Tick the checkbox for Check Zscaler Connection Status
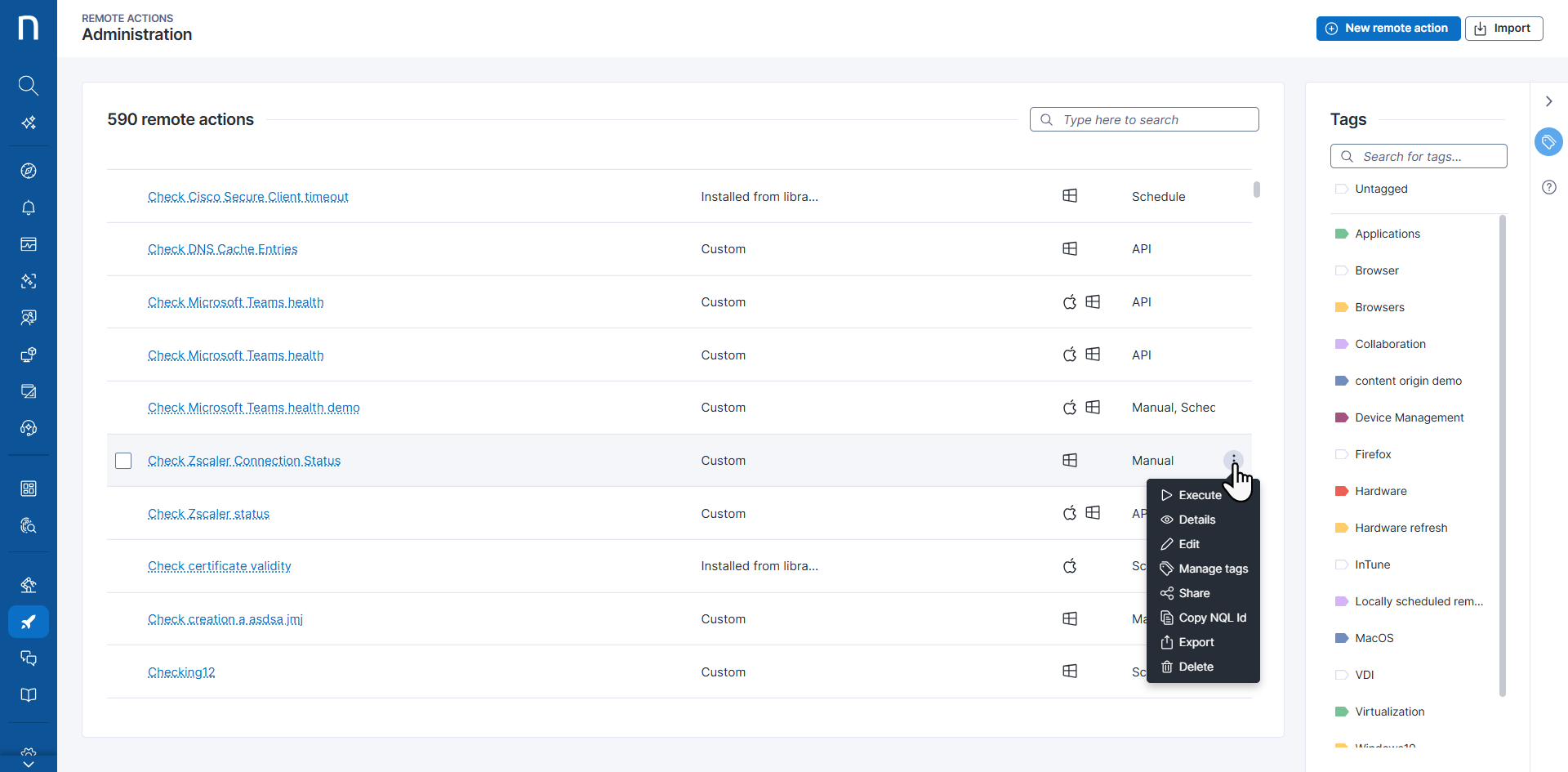Screen dimensions: 1568x772 pos(123,461)
